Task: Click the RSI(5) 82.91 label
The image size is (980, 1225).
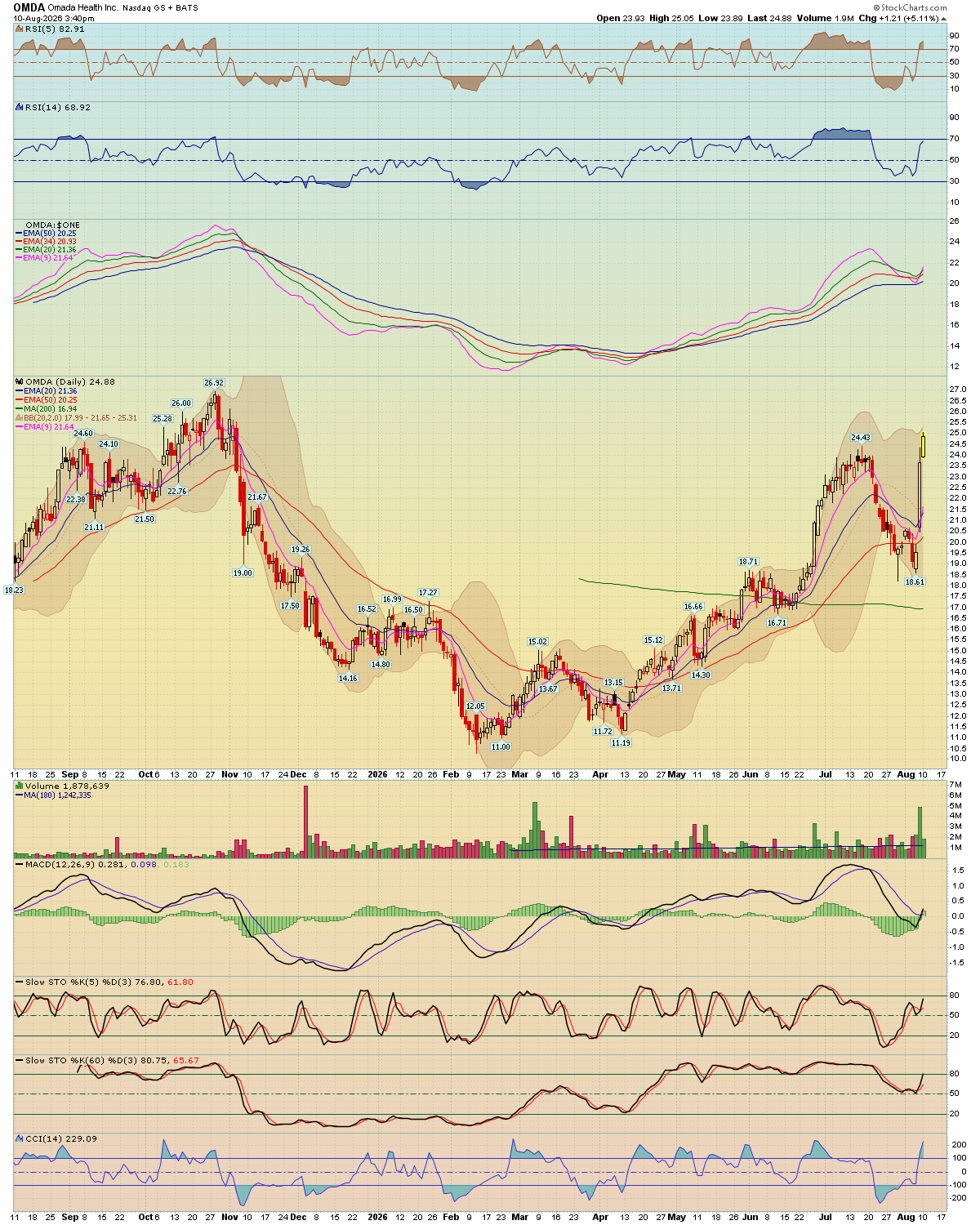Action: 55,29
